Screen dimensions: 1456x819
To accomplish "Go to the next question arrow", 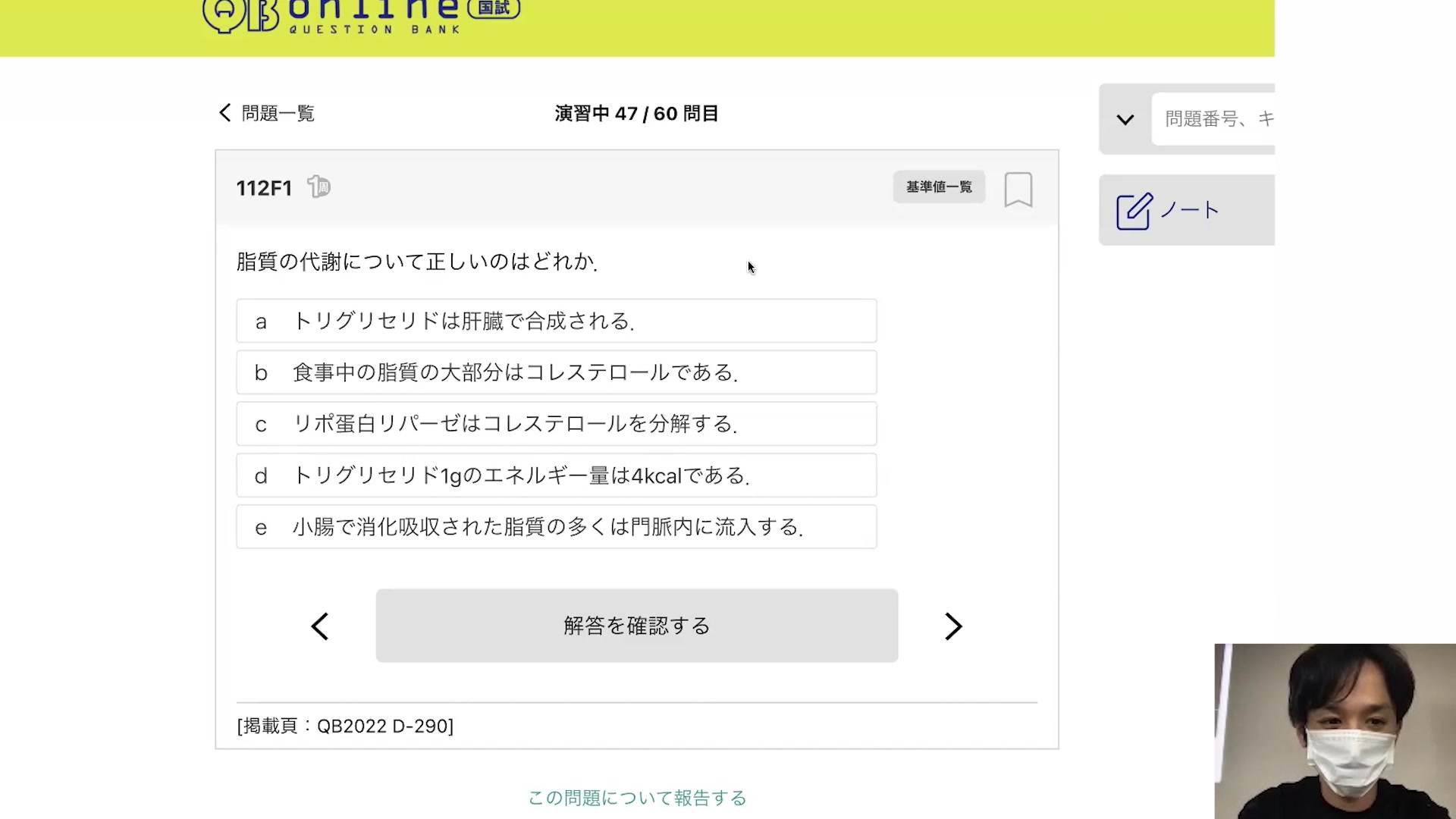I will [953, 626].
